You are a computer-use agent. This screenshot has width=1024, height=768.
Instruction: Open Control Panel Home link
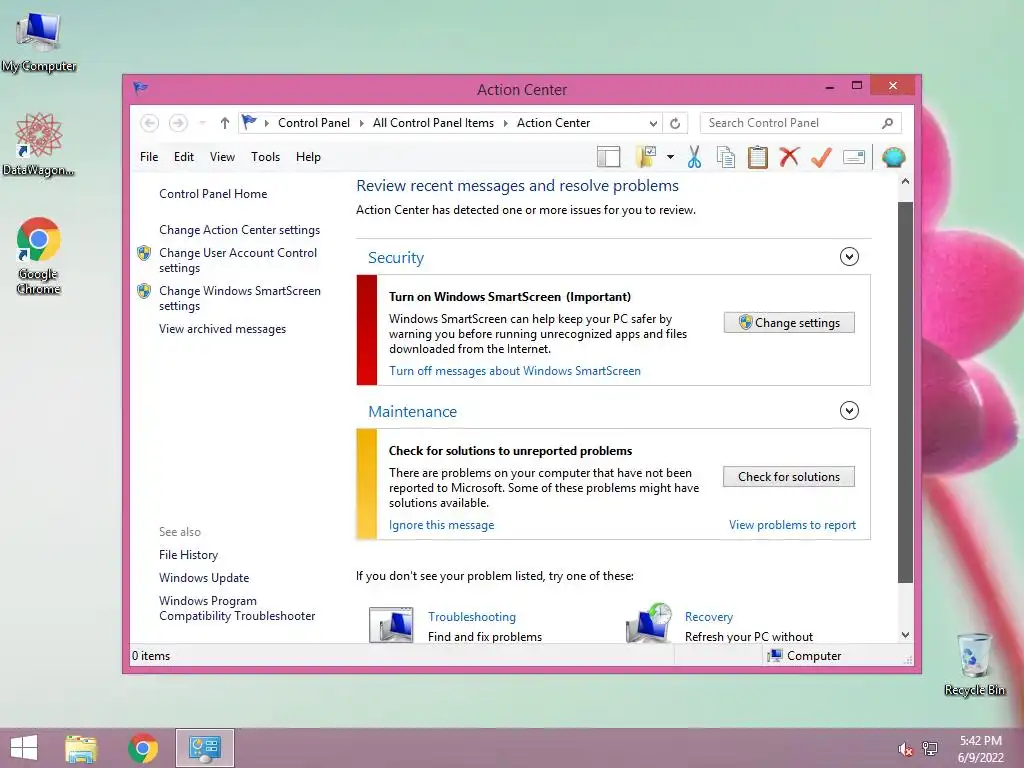click(x=213, y=194)
